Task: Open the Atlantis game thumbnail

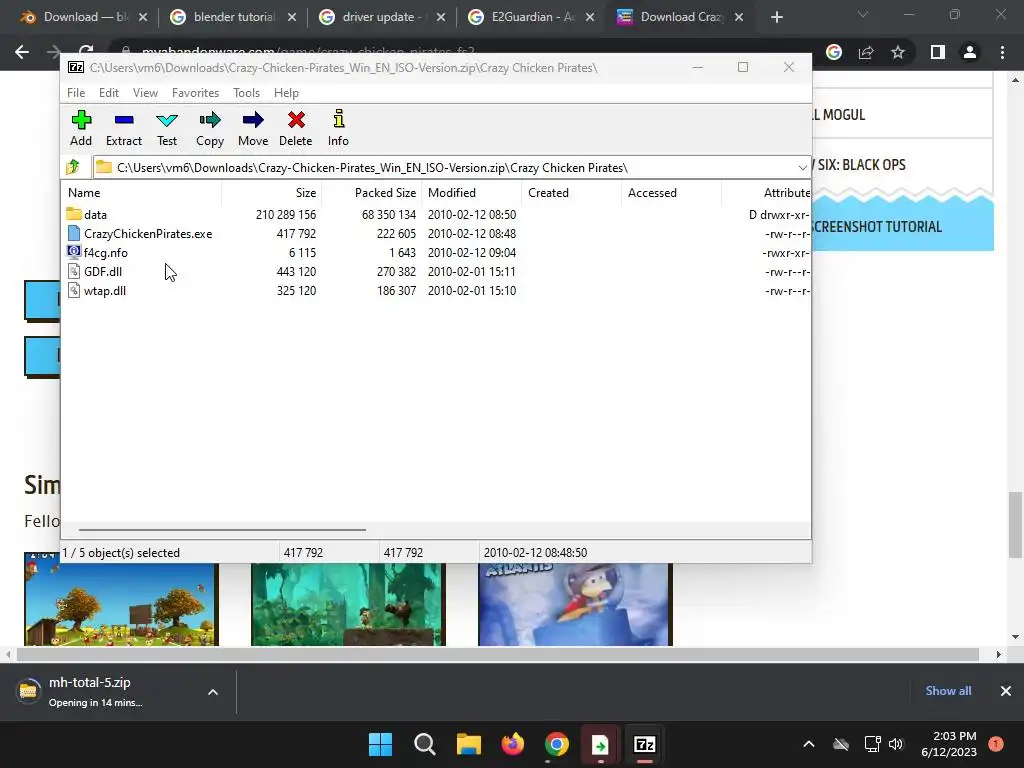Action: click(575, 604)
